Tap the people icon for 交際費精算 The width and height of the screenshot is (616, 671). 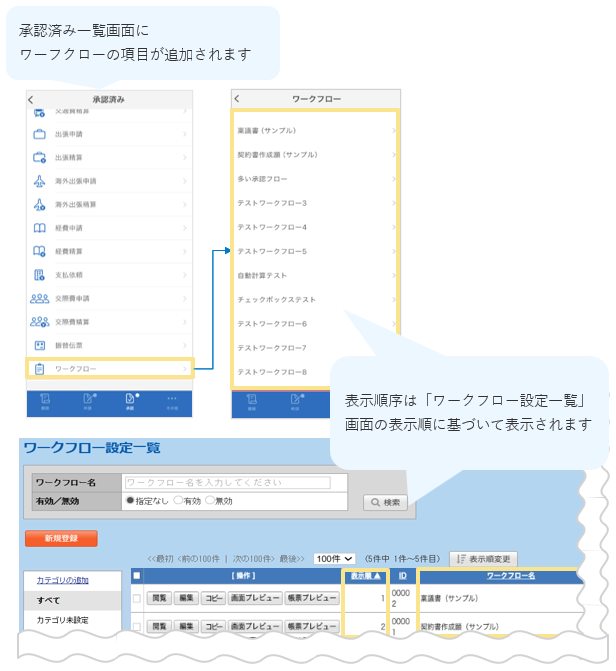click(39, 322)
